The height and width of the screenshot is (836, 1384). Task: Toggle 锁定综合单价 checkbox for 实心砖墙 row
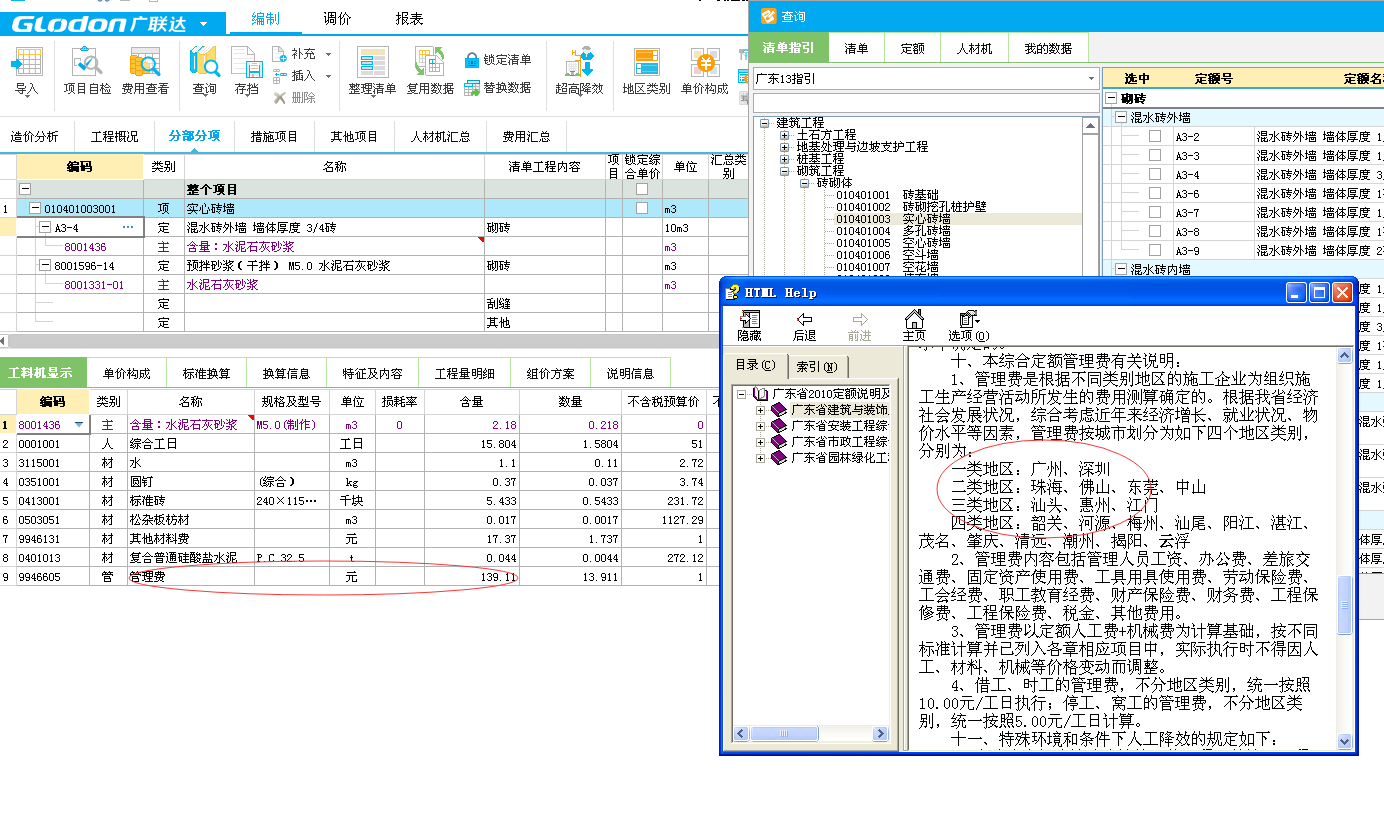[x=642, y=208]
